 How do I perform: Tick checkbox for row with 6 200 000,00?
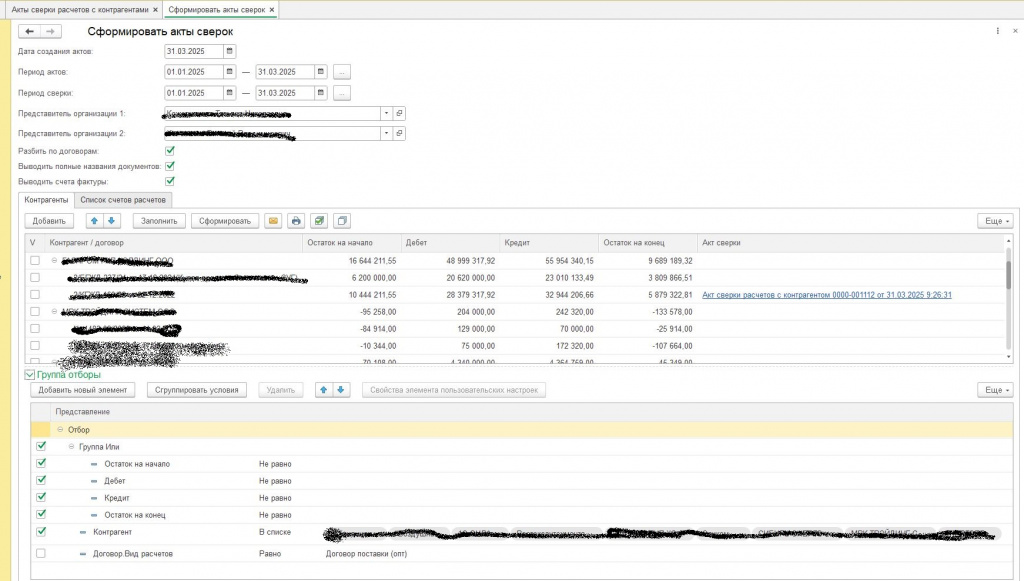pos(35,277)
